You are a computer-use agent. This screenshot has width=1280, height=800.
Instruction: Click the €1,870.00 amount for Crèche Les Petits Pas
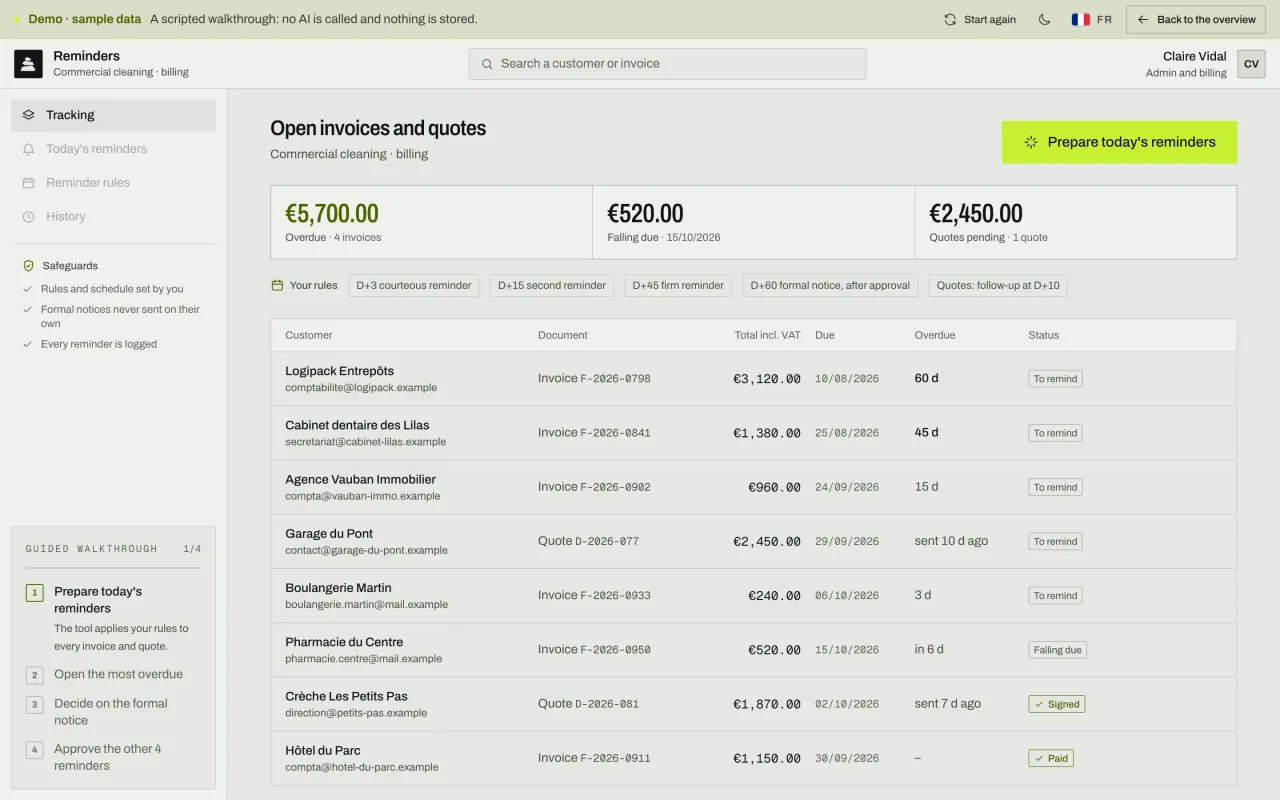click(767, 704)
